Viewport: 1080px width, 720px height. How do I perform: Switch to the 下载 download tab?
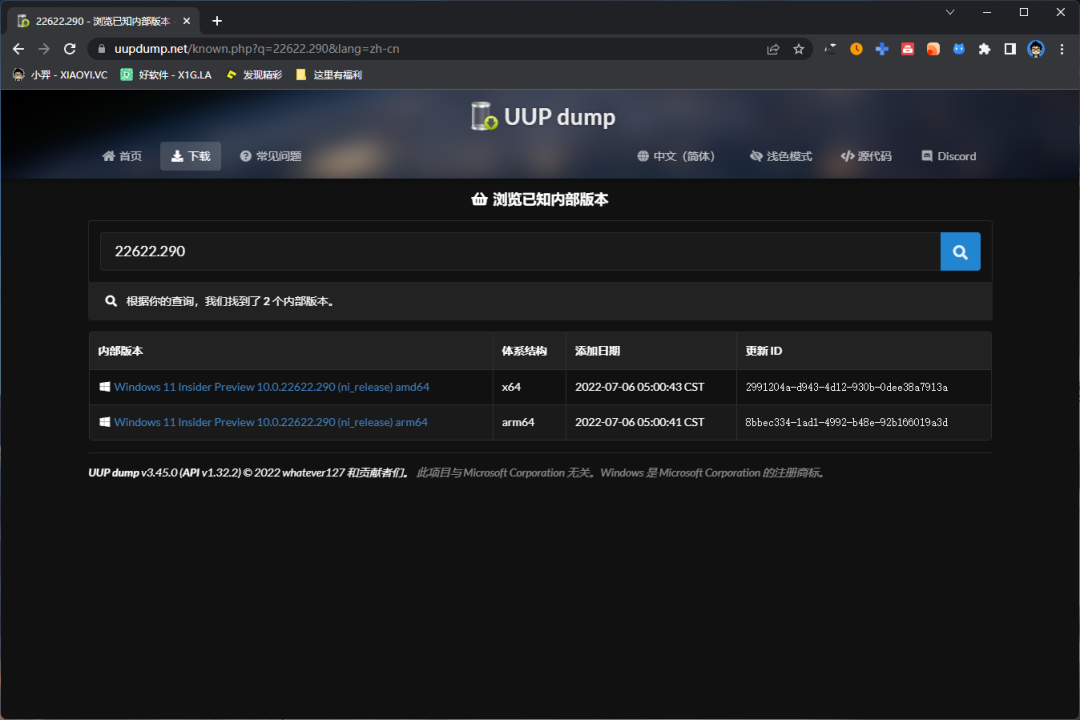point(190,156)
